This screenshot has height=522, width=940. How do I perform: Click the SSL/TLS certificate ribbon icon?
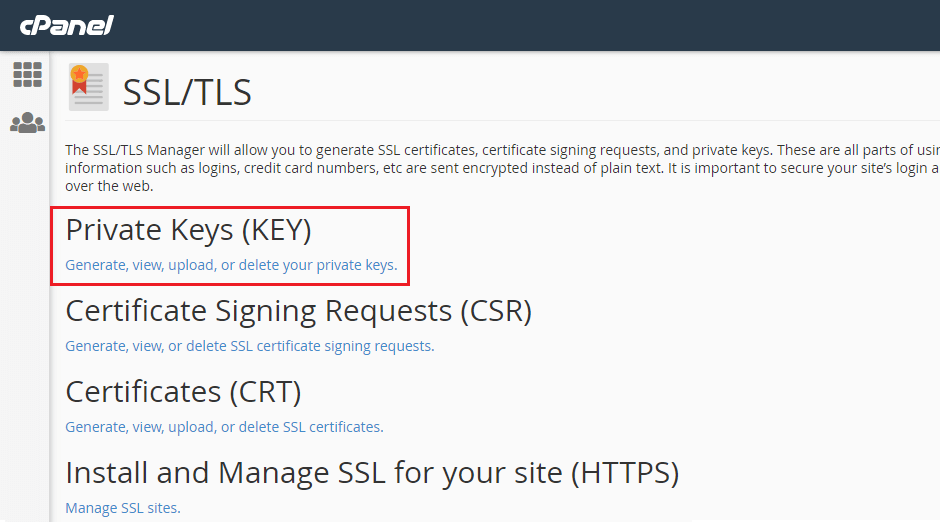89,87
